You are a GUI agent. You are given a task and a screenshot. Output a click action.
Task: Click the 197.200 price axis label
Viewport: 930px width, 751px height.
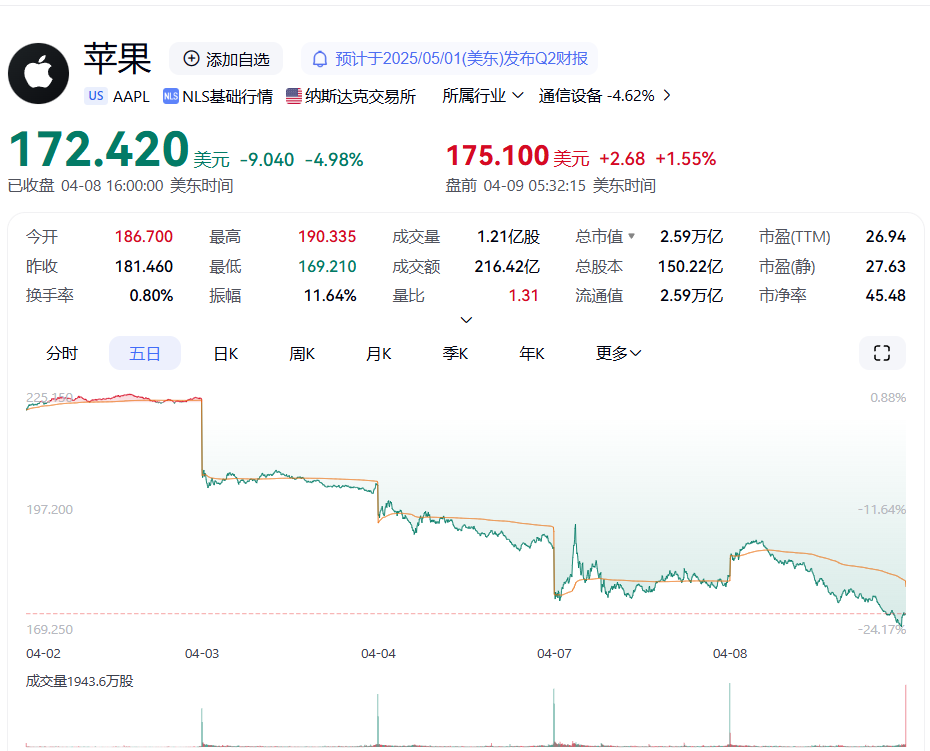[49, 510]
